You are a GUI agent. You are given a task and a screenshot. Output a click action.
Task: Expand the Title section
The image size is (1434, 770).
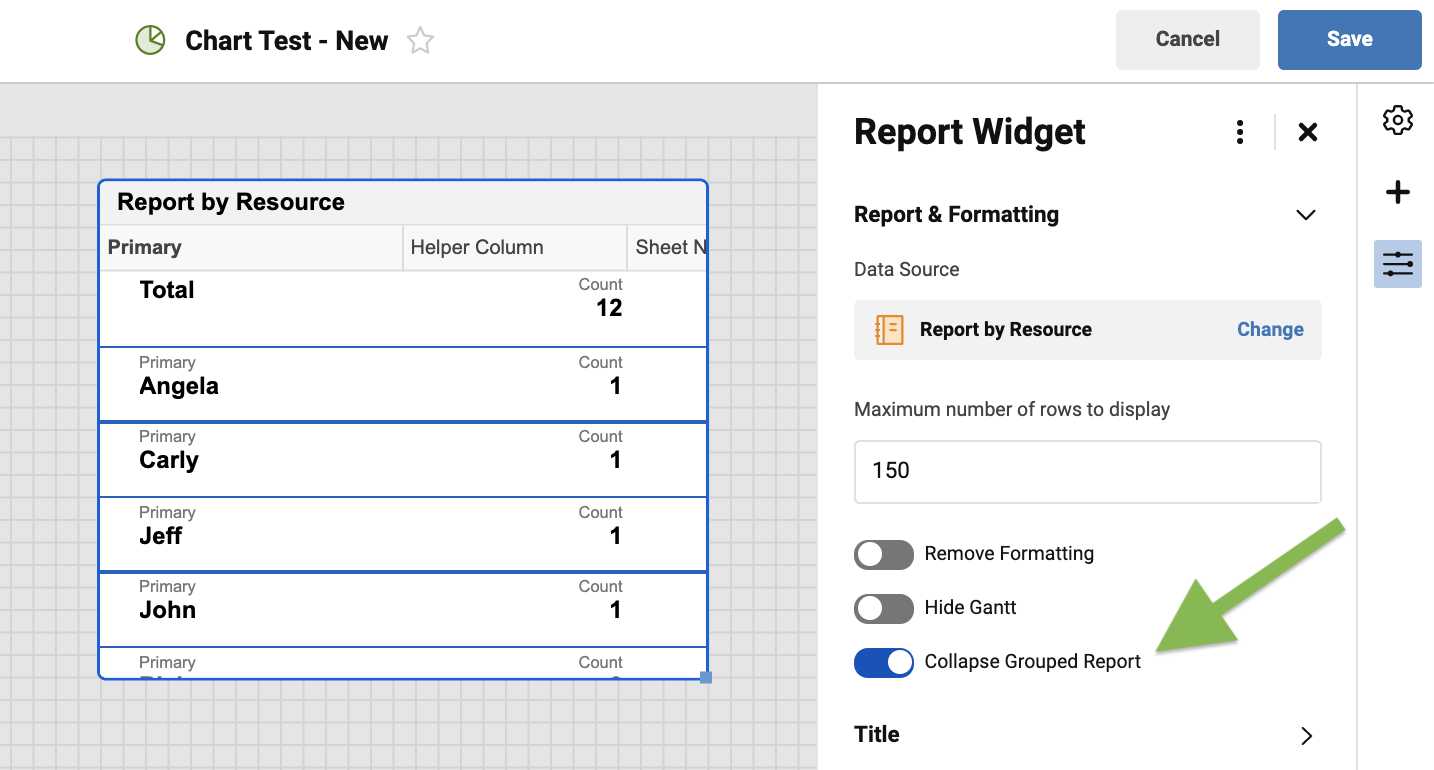(x=1305, y=735)
